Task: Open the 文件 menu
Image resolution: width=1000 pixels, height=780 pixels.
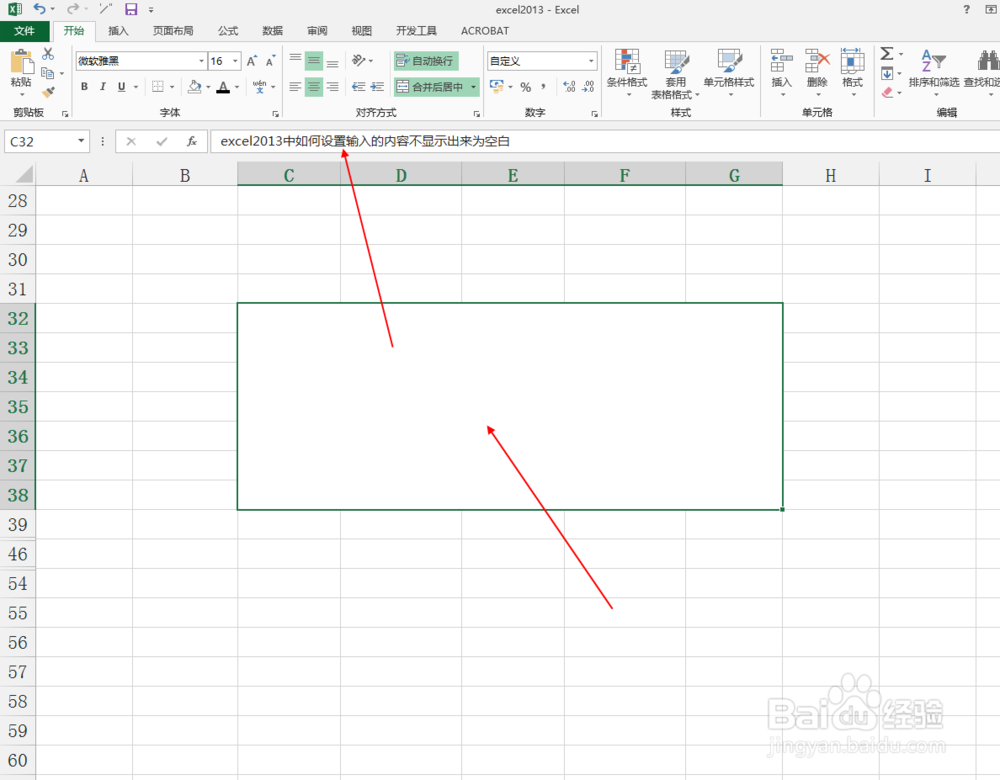Action: (x=26, y=31)
